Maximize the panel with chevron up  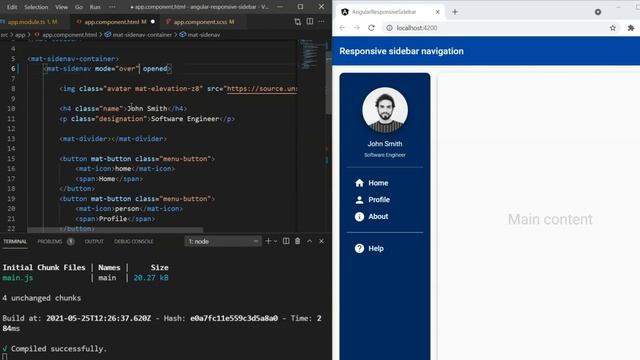pyautogui.click(x=309, y=241)
